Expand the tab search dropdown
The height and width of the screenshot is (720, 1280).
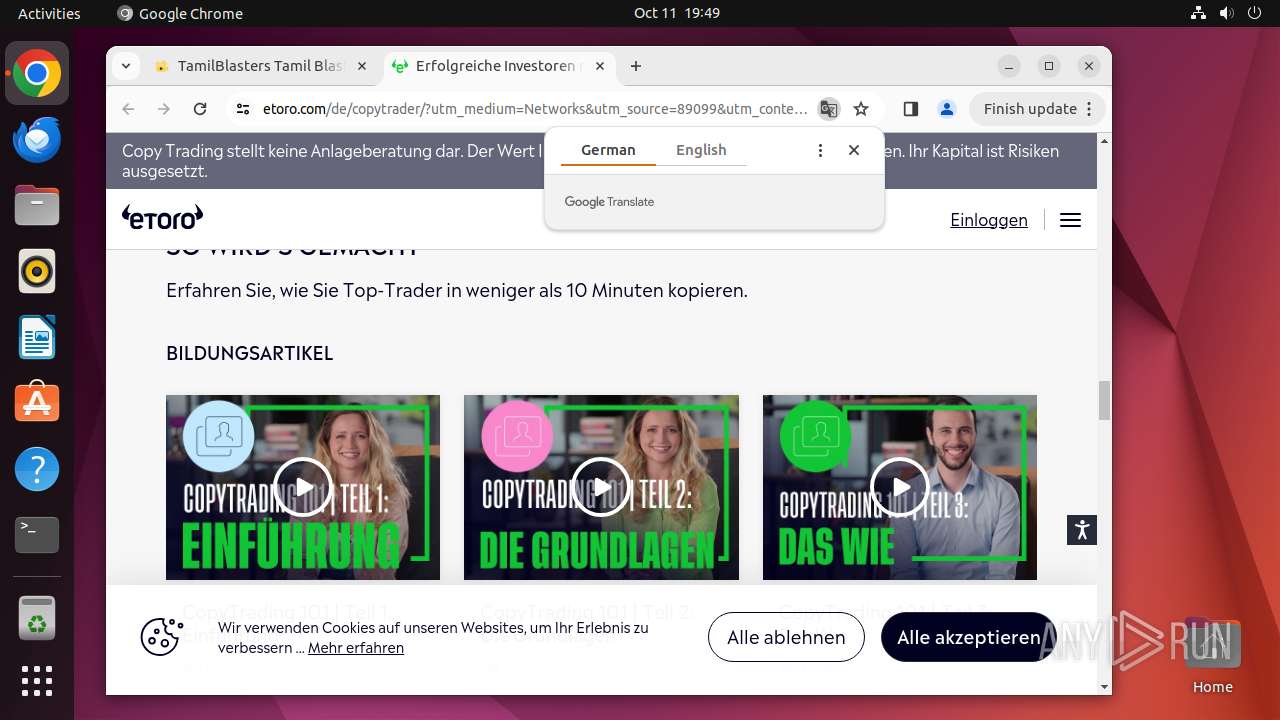coord(125,66)
